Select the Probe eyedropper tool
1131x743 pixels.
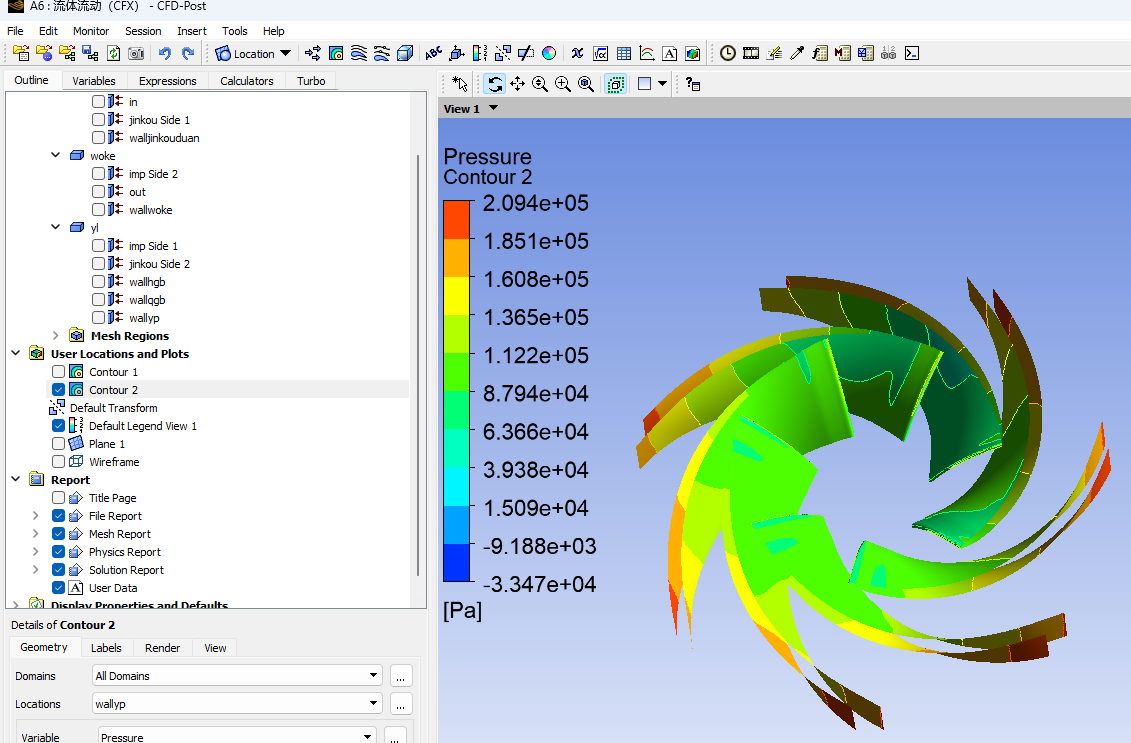797,53
